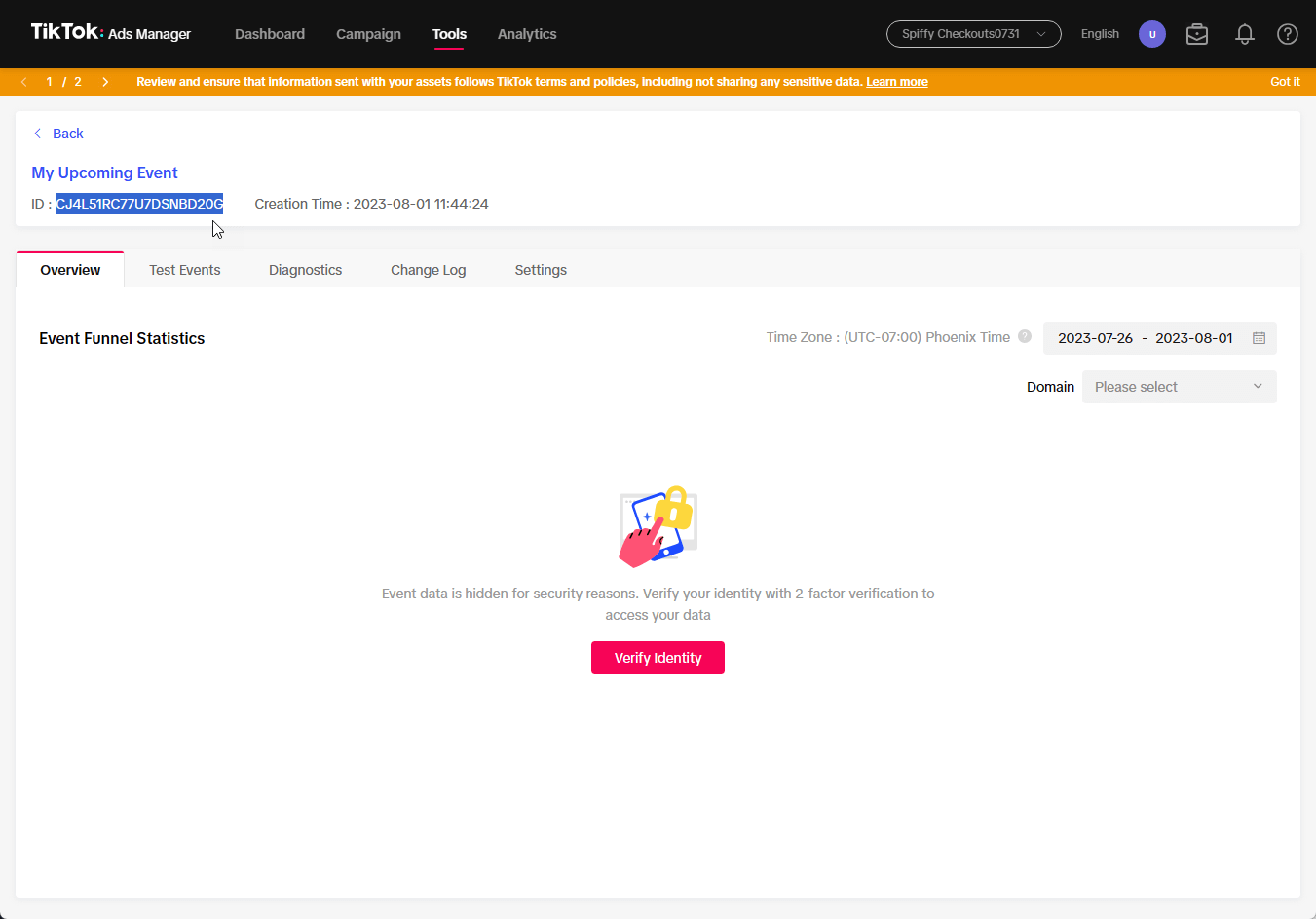Dismiss banner with Got it

pos(1285,82)
